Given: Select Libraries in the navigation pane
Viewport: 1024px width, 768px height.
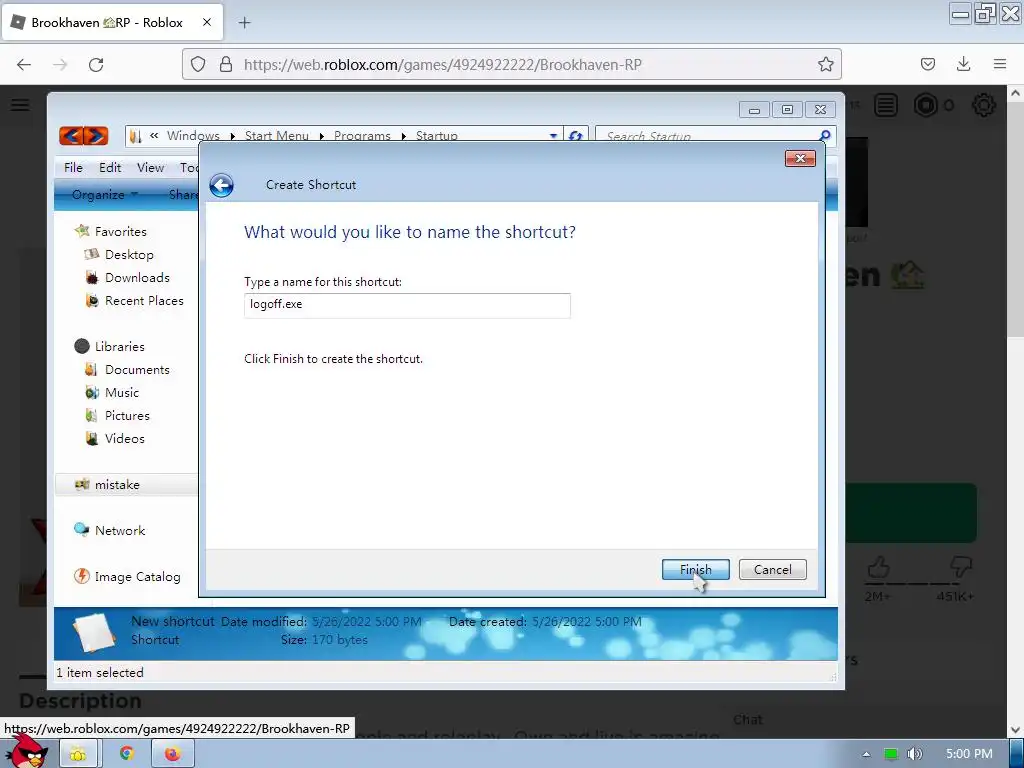Looking at the screenshot, I should pyautogui.click(x=120, y=347).
